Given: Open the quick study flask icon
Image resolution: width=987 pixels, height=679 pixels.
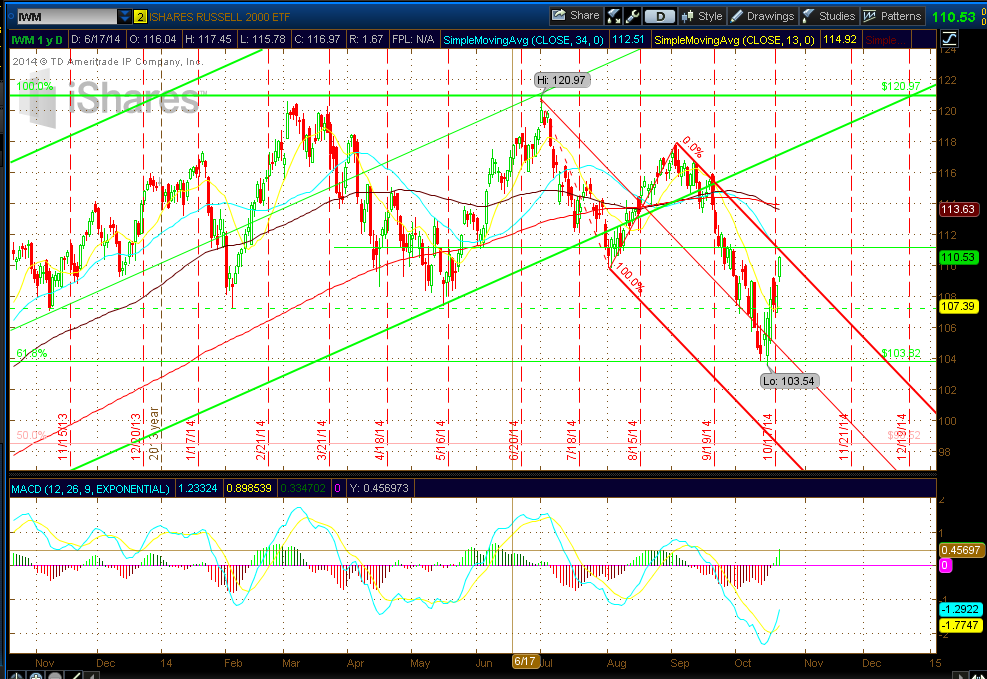Looking at the screenshot, I should click(x=613, y=16).
